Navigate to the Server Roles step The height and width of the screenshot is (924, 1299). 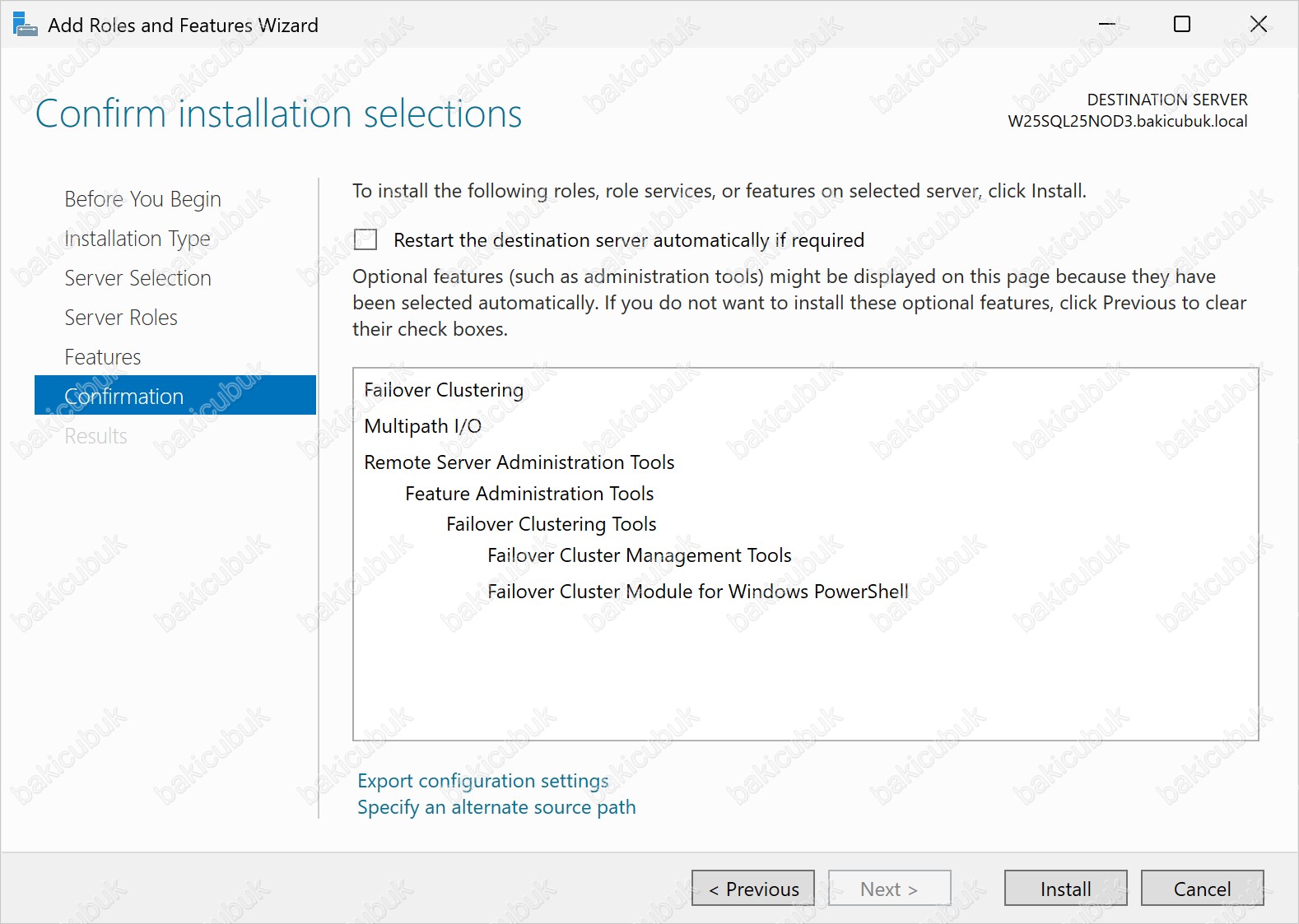(x=121, y=318)
